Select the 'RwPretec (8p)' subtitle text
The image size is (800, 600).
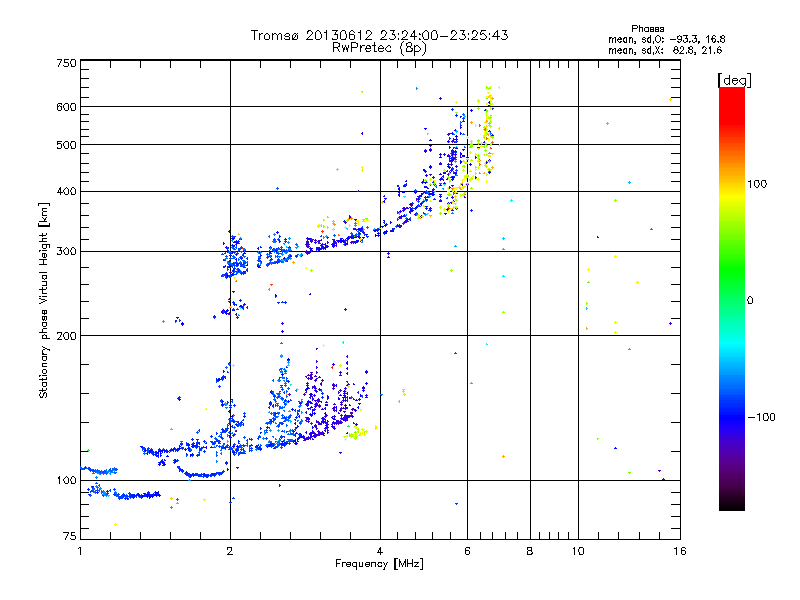379,48
